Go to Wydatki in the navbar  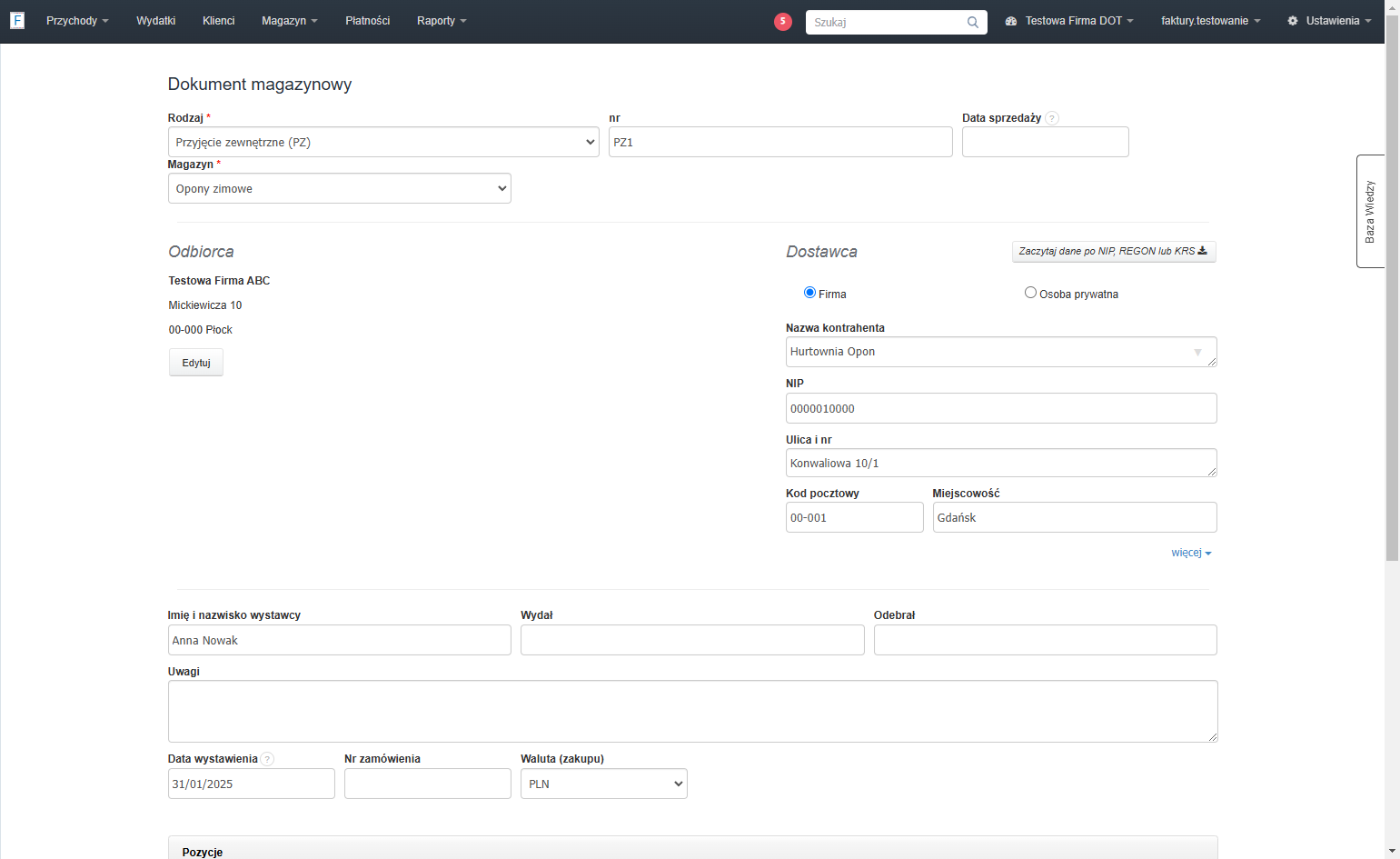(156, 21)
